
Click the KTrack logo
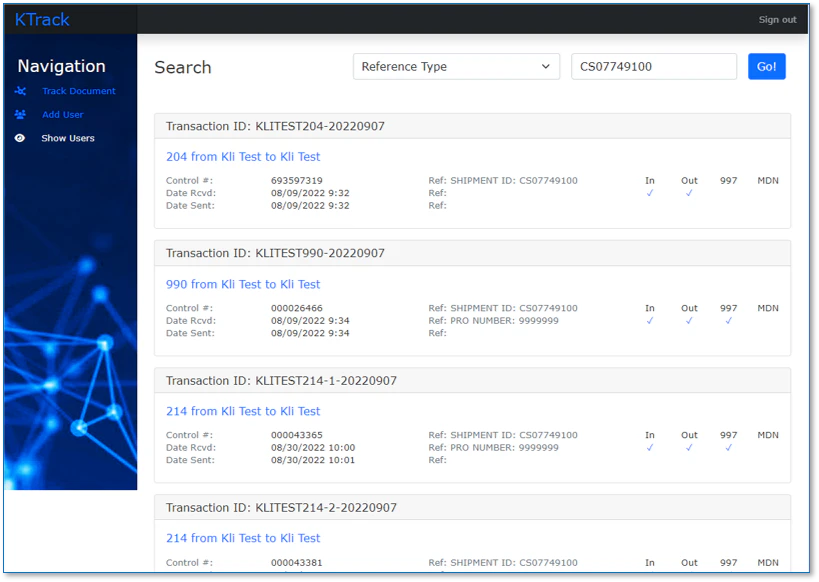tap(41, 18)
